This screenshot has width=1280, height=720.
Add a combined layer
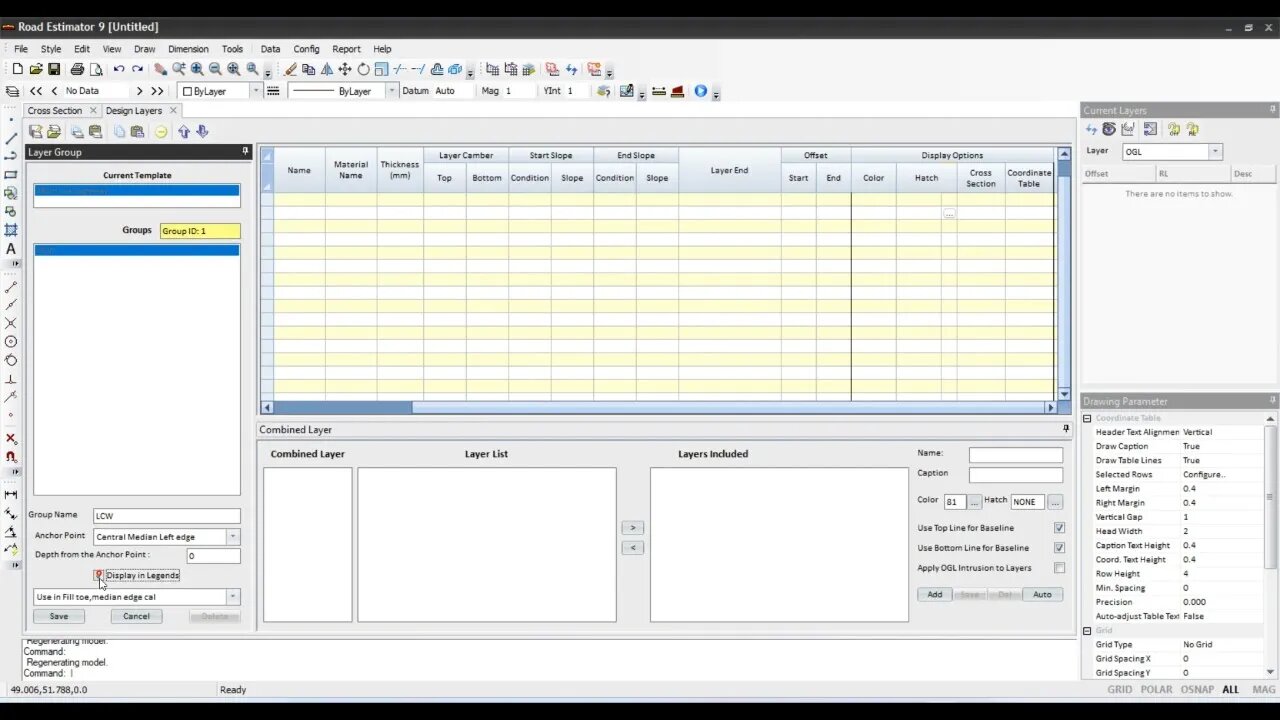point(935,594)
